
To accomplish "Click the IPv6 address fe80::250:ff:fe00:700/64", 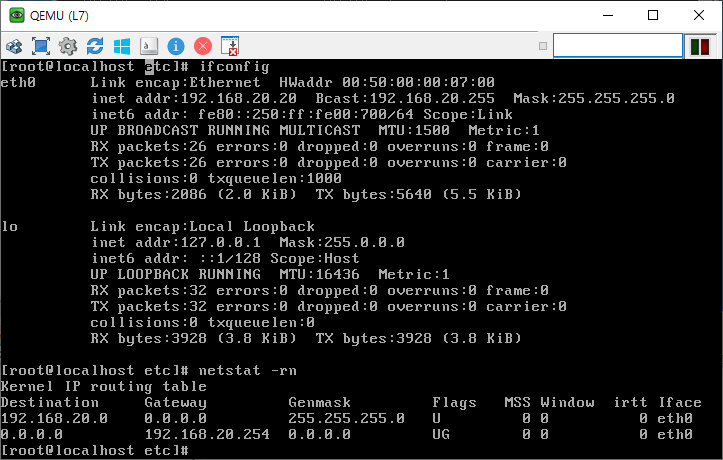I will click(306, 114).
